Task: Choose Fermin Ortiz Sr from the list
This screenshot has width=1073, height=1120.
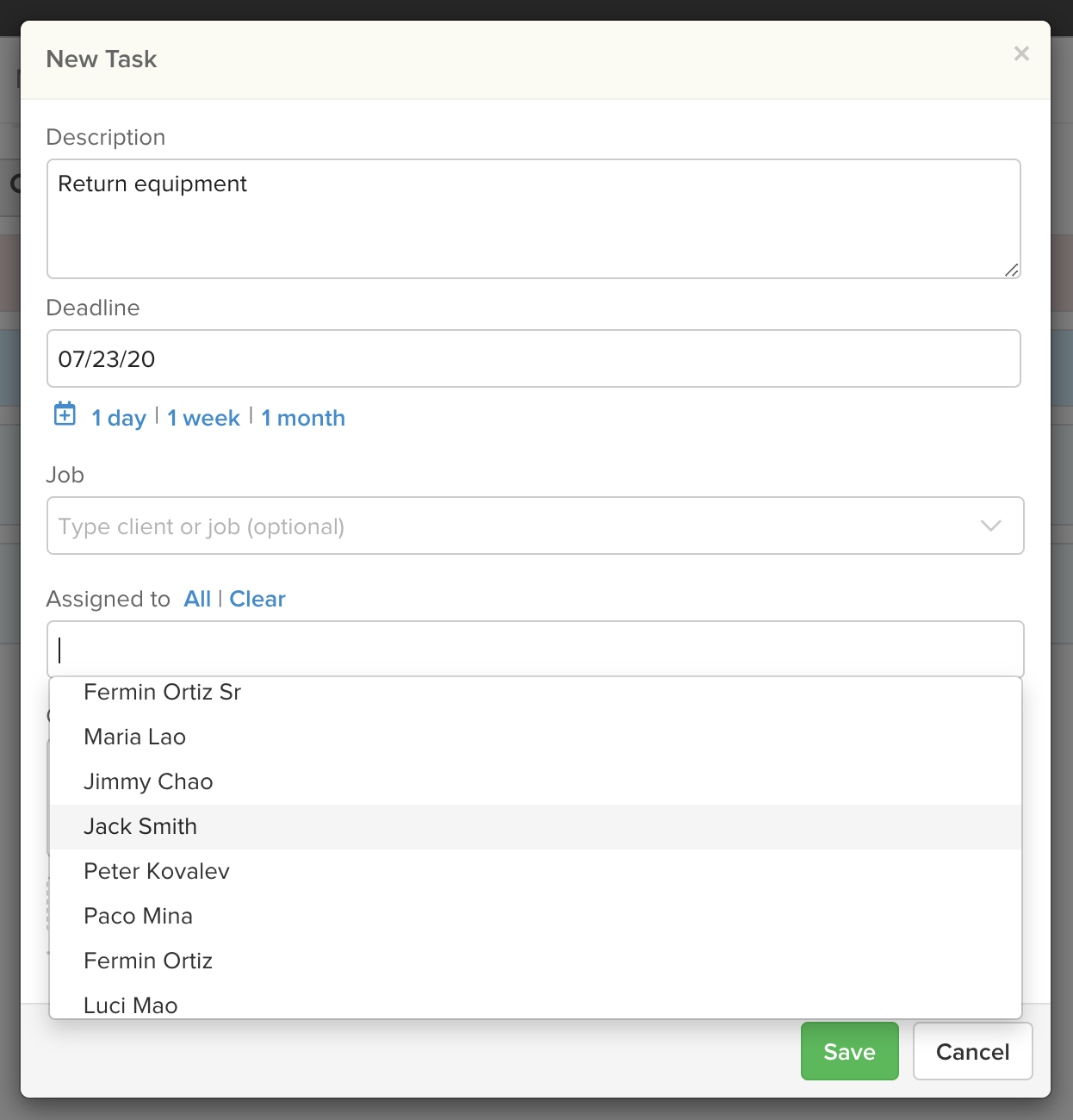Action: pyautogui.click(x=162, y=692)
